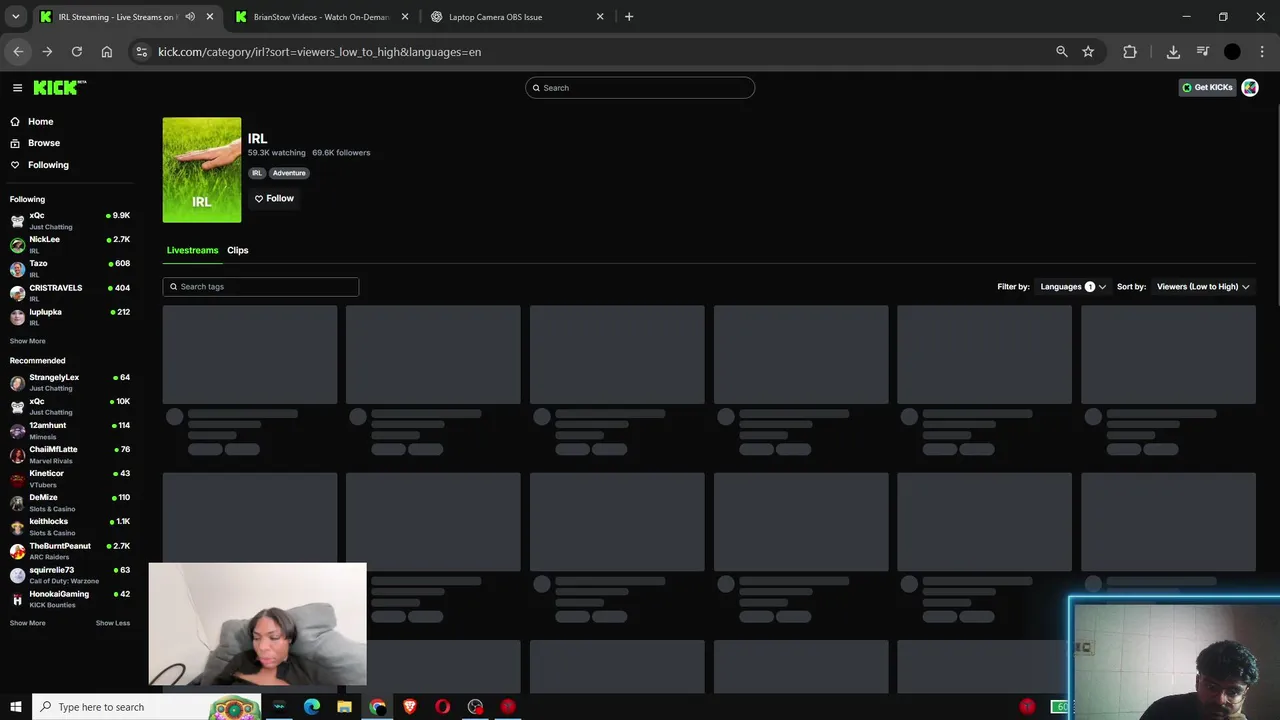Open HonokaiGaming recommended channel

pyautogui.click(x=70, y=598)
